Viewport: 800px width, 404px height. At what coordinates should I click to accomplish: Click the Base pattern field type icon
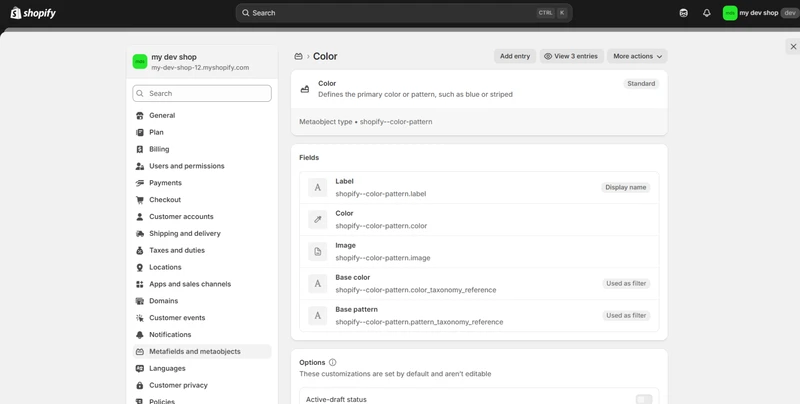317,316
